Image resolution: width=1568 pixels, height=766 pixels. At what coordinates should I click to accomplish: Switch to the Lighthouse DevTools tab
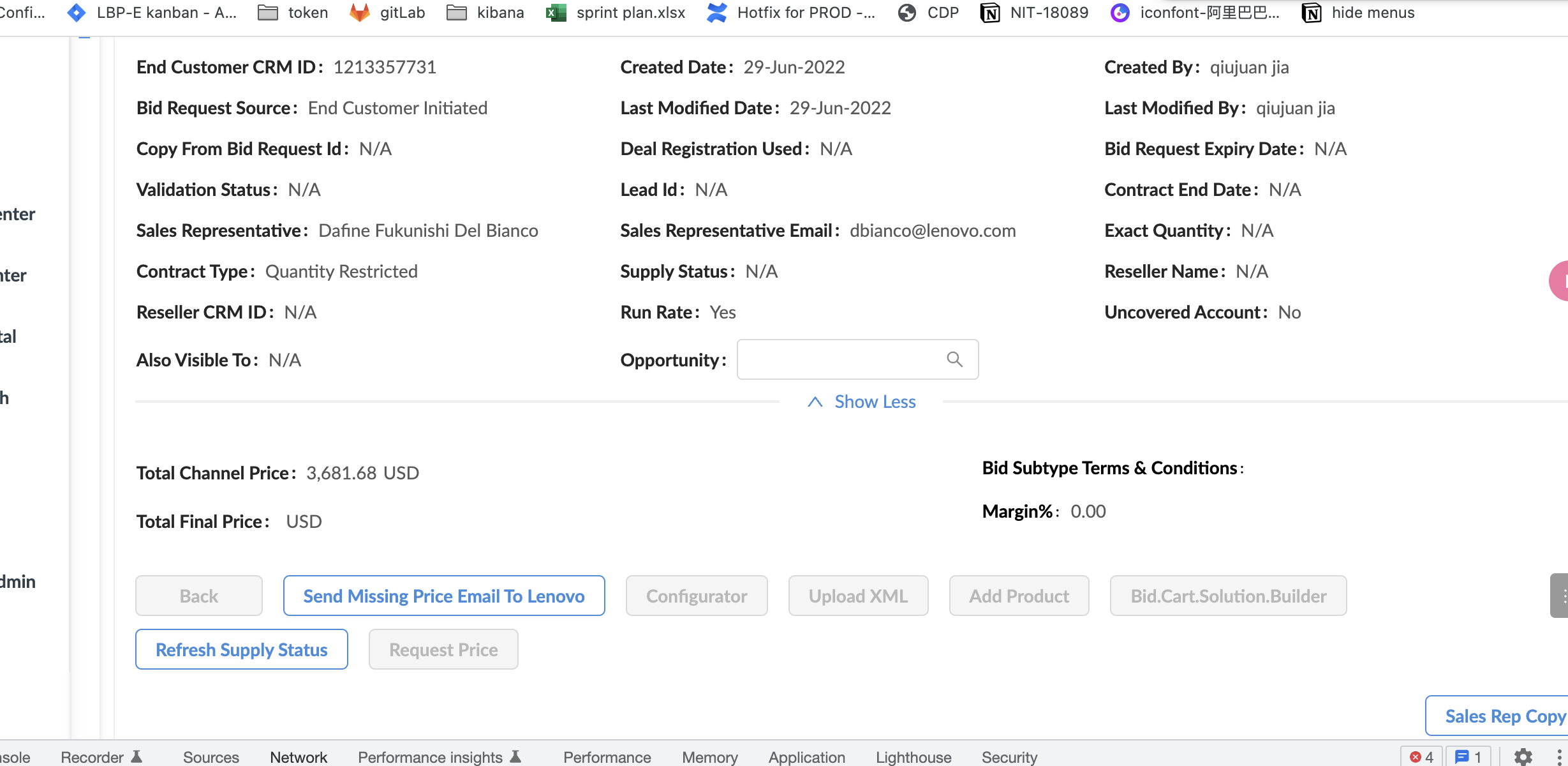click(x=913, y=757)
